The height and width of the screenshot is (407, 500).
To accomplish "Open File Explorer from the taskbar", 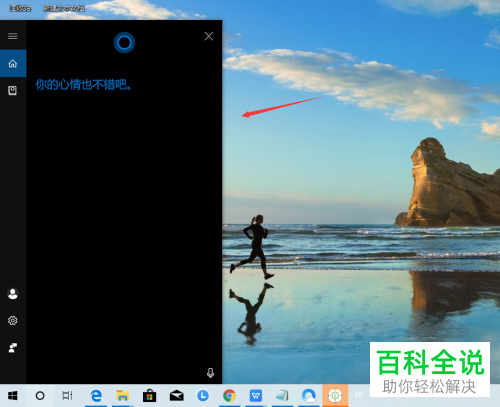I will tap(123, 396).
